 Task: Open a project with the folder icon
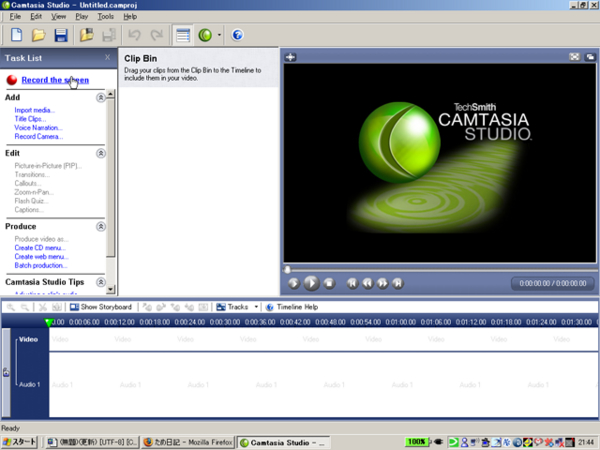pyautogui.click(x=38, y=35)
